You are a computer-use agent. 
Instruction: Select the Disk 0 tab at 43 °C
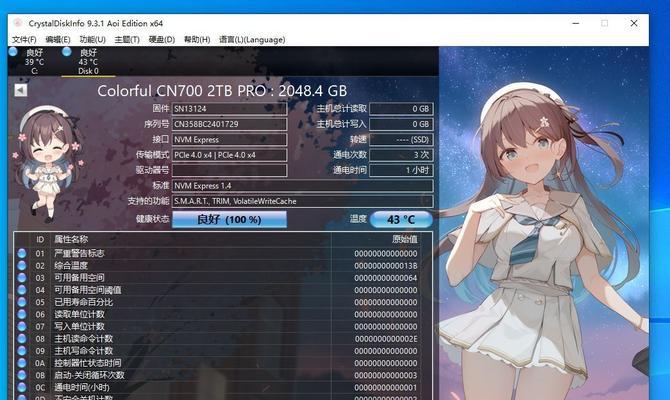tap(88, 62)
